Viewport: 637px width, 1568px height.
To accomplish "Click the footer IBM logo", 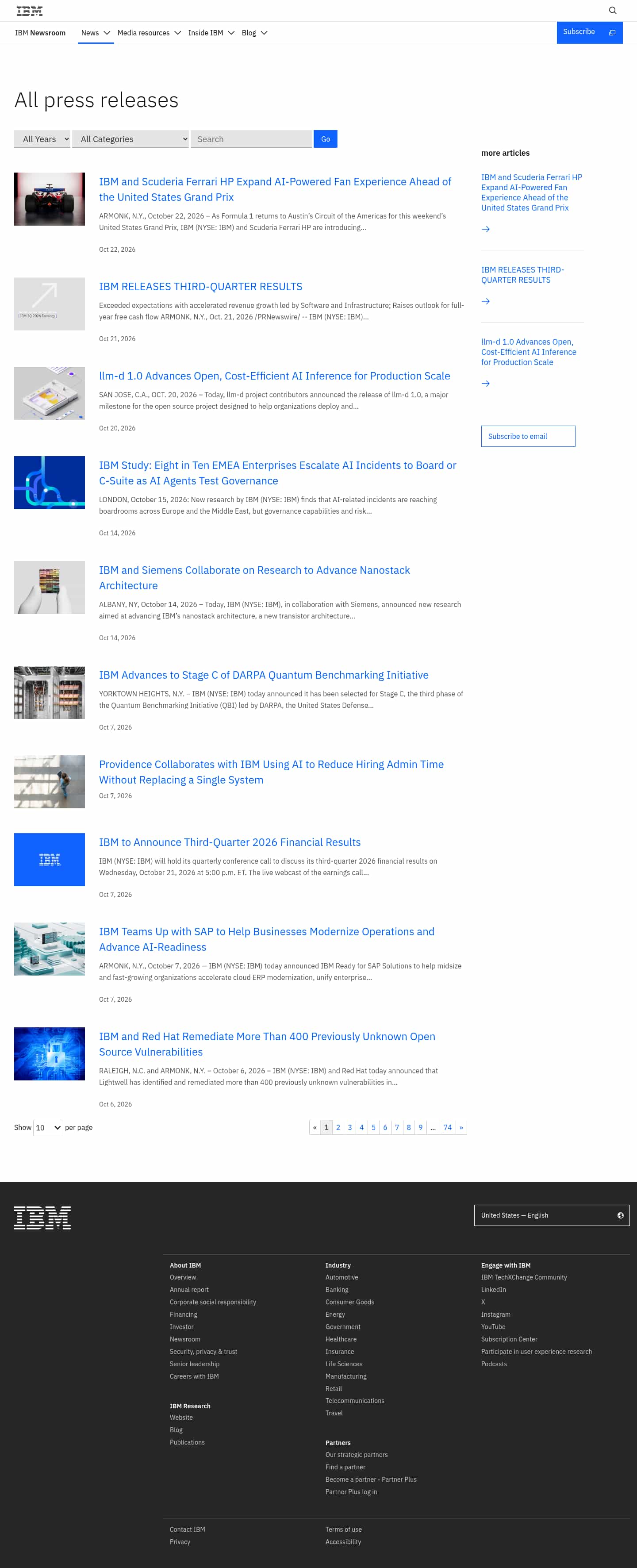I will tap(42, 1218).
